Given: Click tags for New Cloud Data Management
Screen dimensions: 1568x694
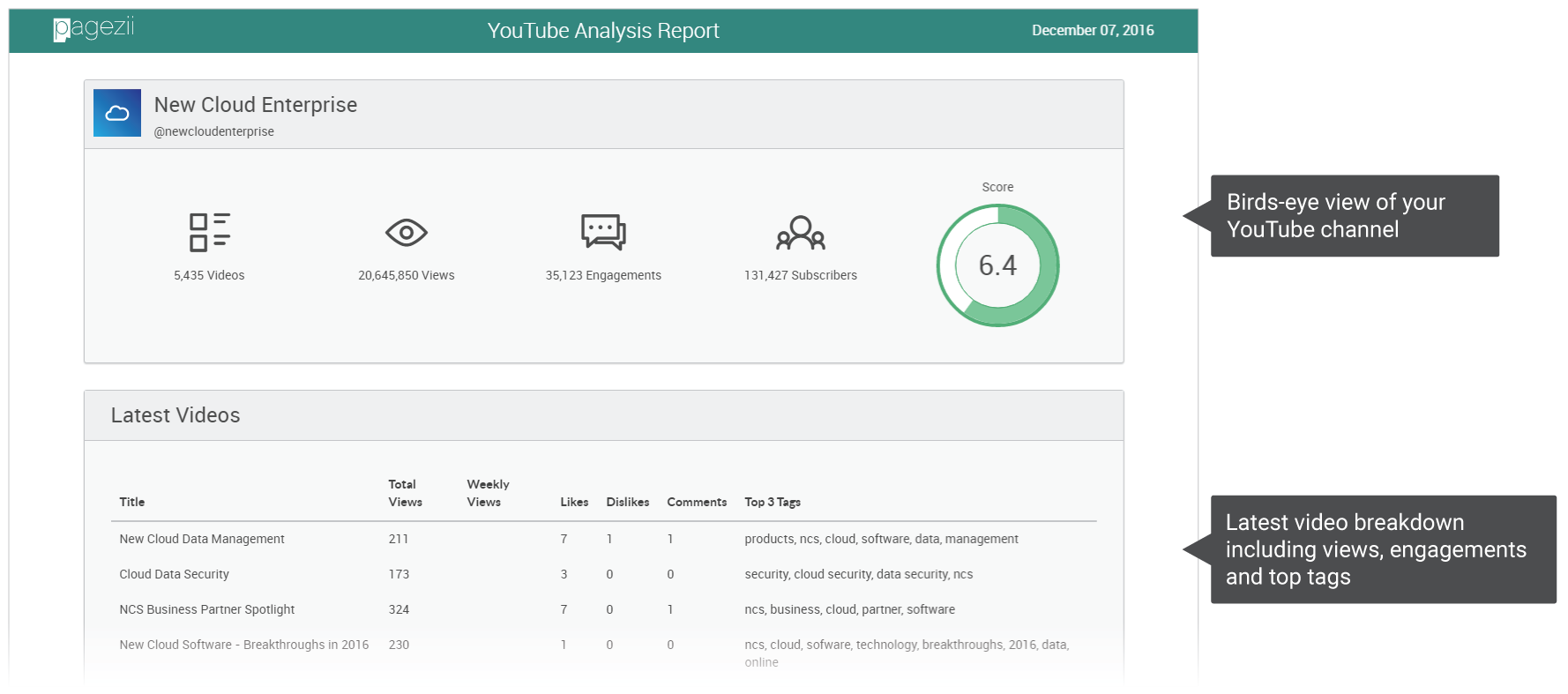Looking at the screenshot, I should click(x=881, y=539).
